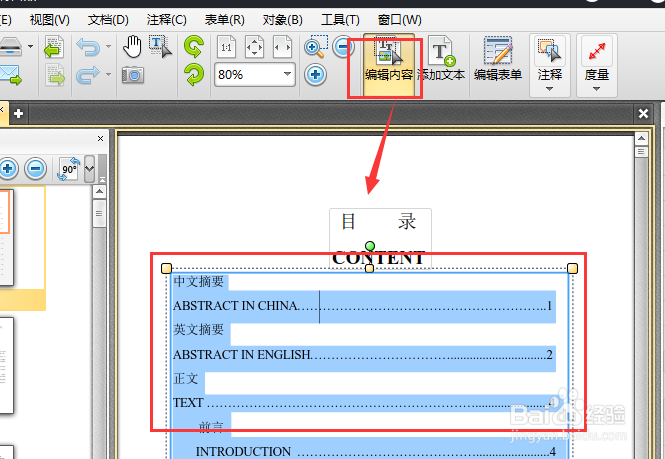Open the undo history dropdown arrow
Viewport: 665px width, 459px height.
109,46
